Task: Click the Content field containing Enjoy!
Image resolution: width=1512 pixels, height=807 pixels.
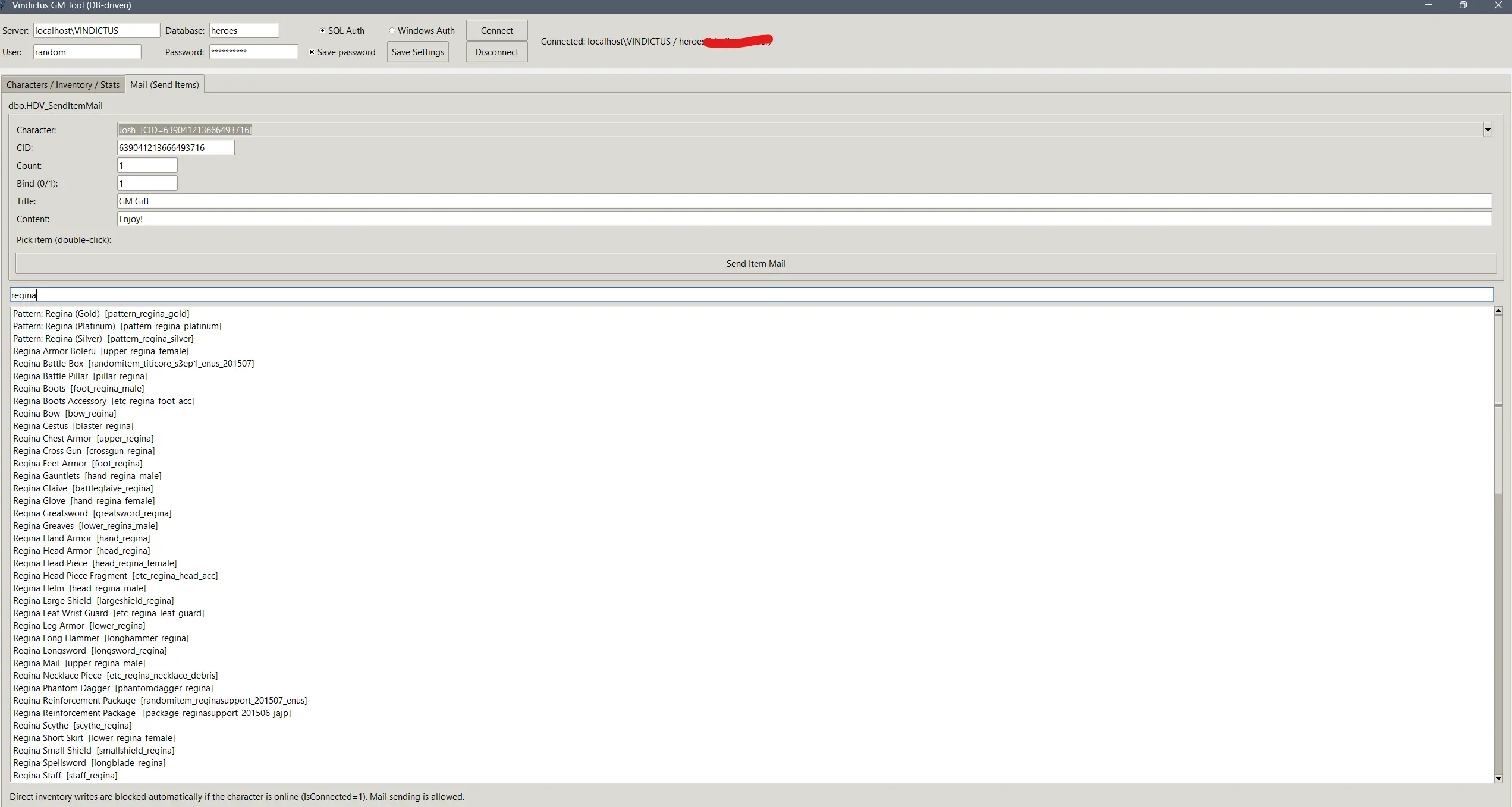Action: pos(804,219)
